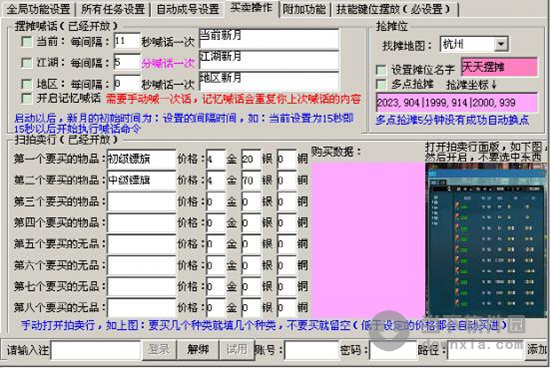550x368 pixels.
Task: Click the third item name field
Action: pyautogui.click(x=141, y=202)
